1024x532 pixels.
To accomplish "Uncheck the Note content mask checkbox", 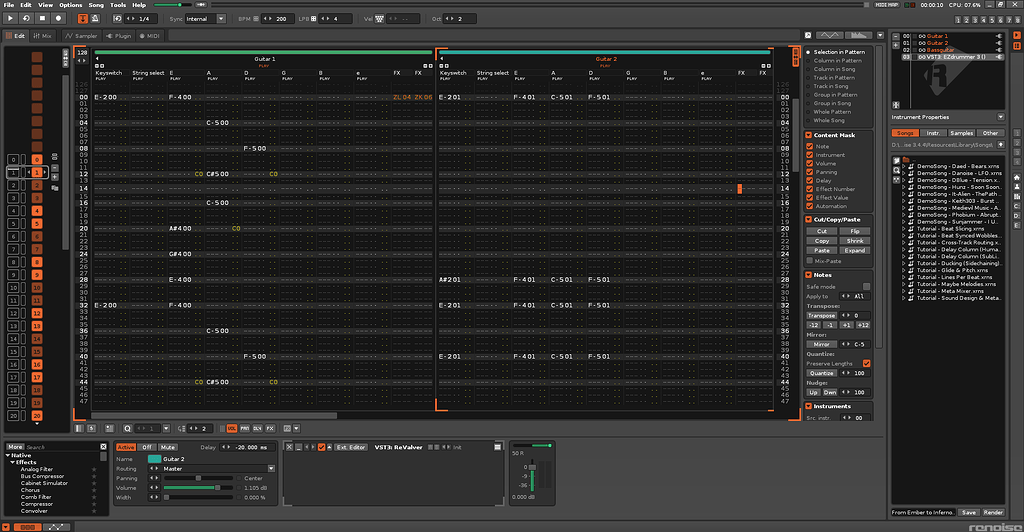I will (x=810, y=146).
